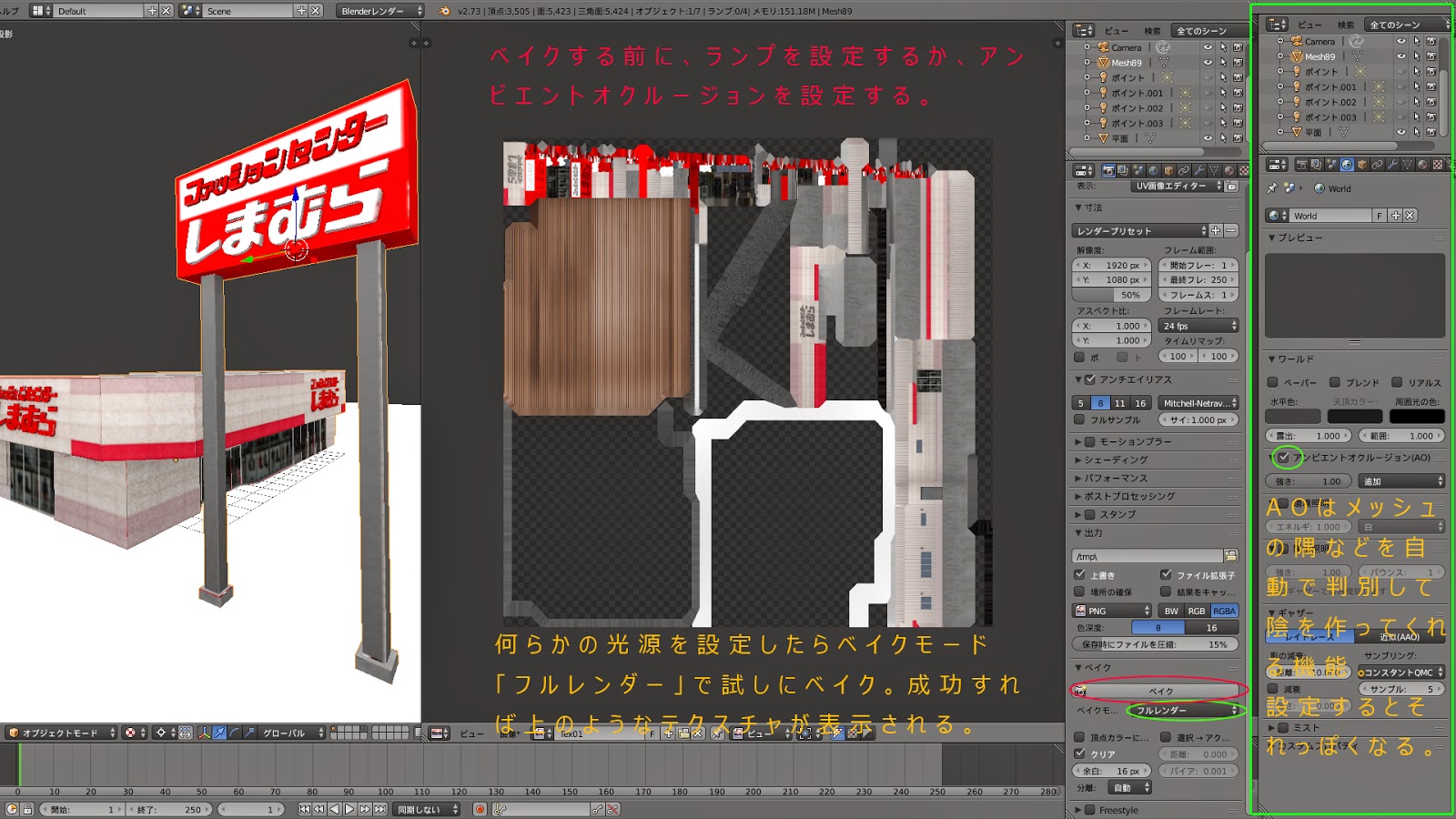The height and width of the screenshot is (819, 1456).
Task: Open ビュー menu in outliner above World properties
Action: (1309, 25)
